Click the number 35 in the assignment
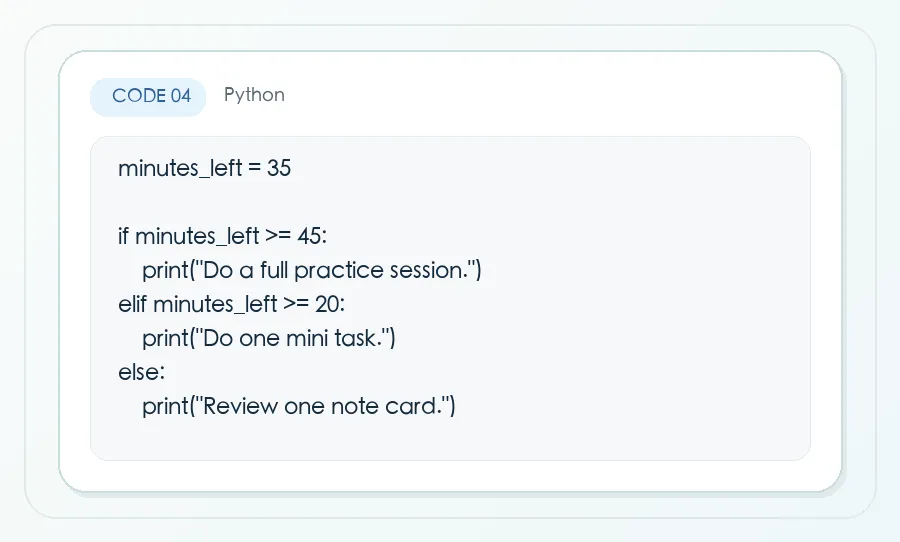The width and height of the screenshot is (900, 542). click(x=279, y=168)
